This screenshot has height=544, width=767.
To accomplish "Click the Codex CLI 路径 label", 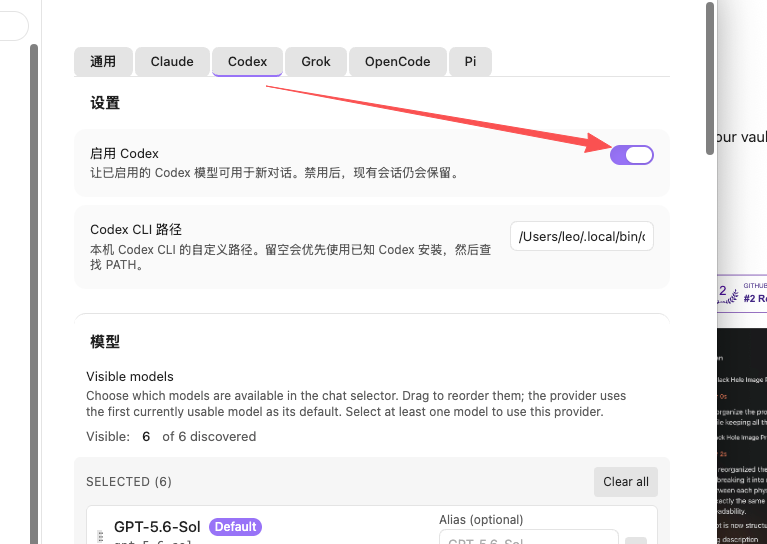I will pos(136,229).
